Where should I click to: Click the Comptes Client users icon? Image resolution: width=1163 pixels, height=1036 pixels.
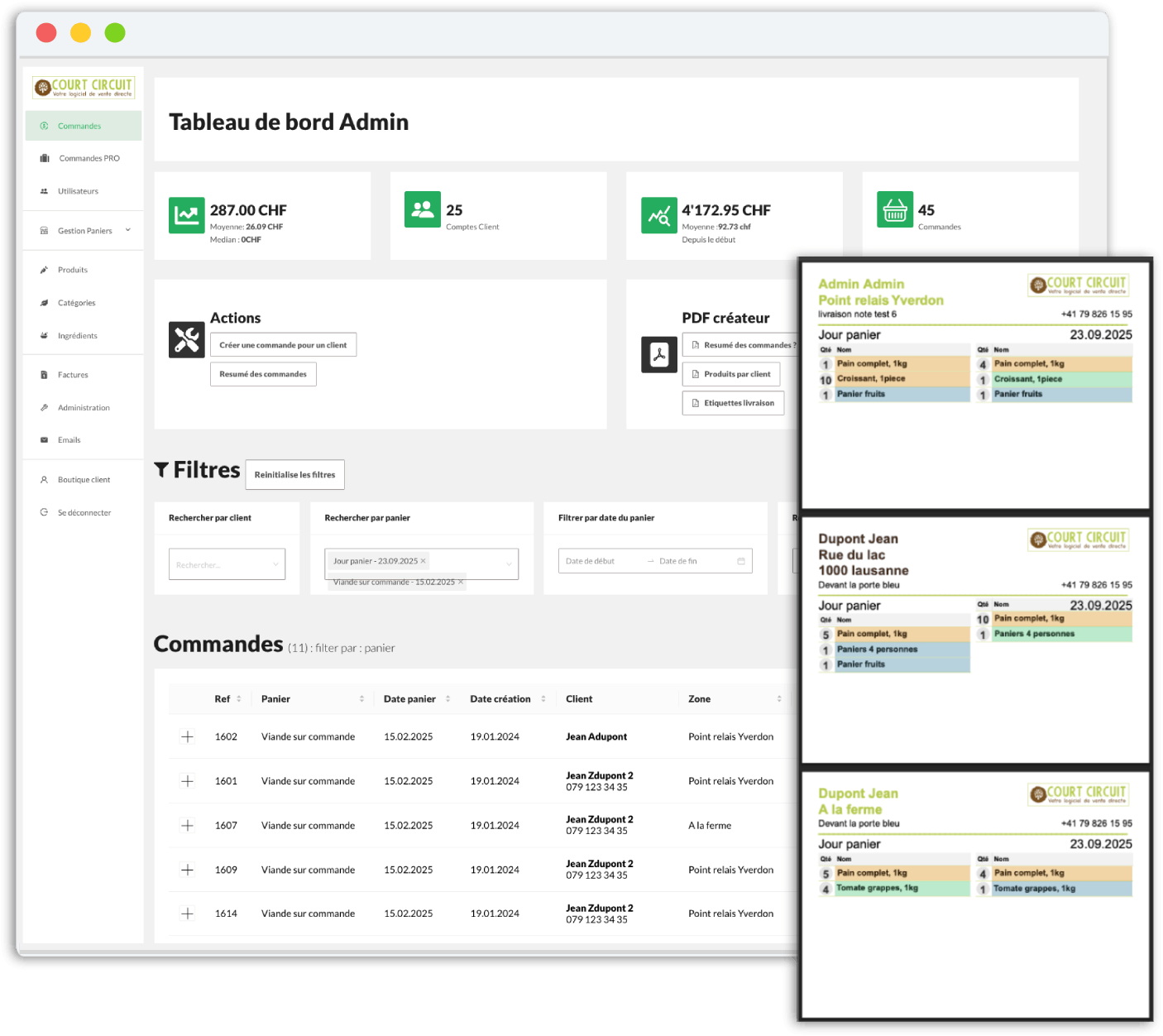422,209
